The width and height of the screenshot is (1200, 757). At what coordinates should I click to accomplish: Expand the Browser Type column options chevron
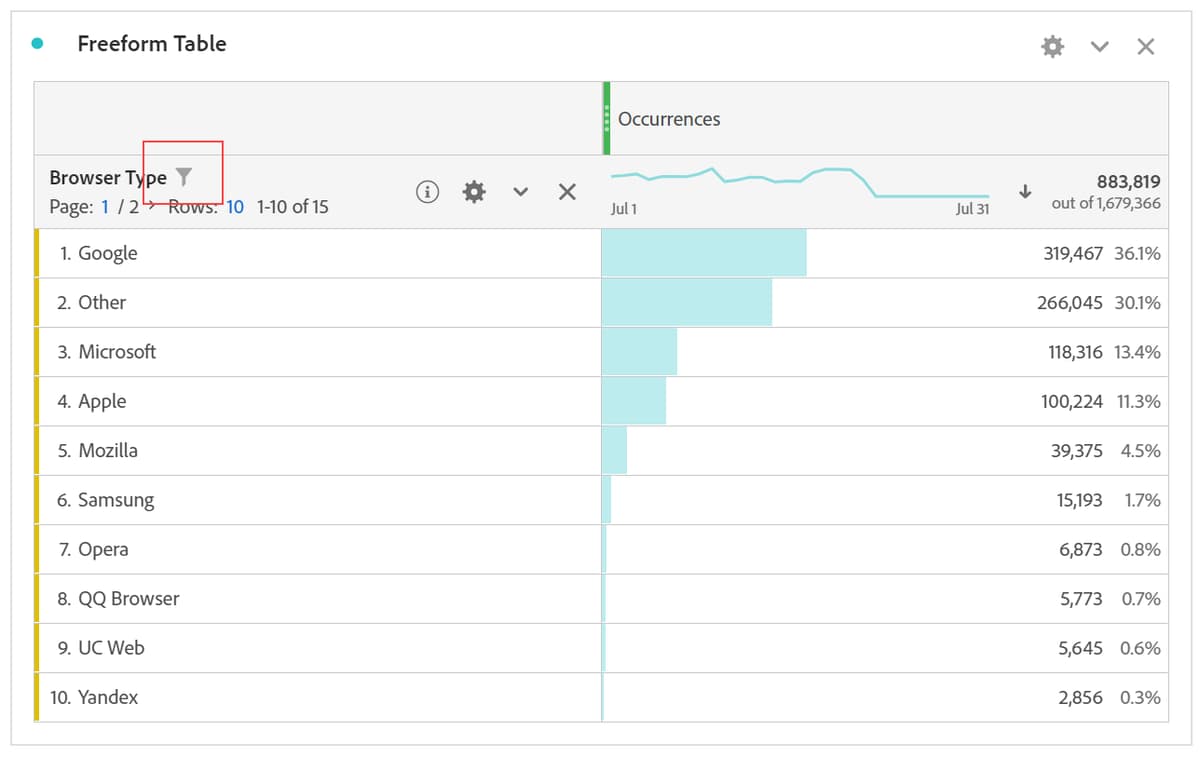click(x=520, y=191)
